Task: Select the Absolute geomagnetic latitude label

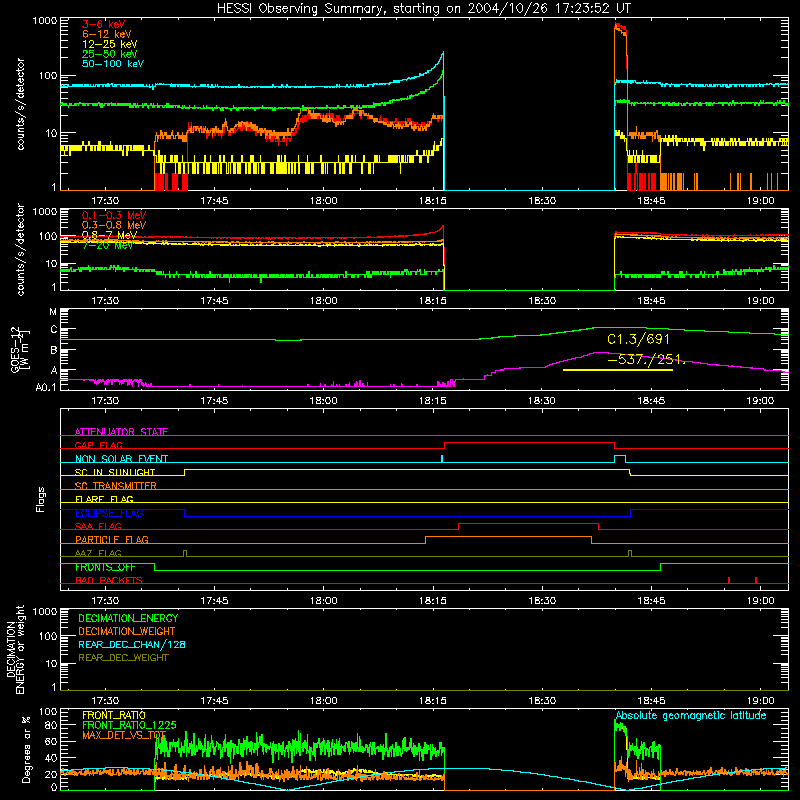Action: pos(691,715)
